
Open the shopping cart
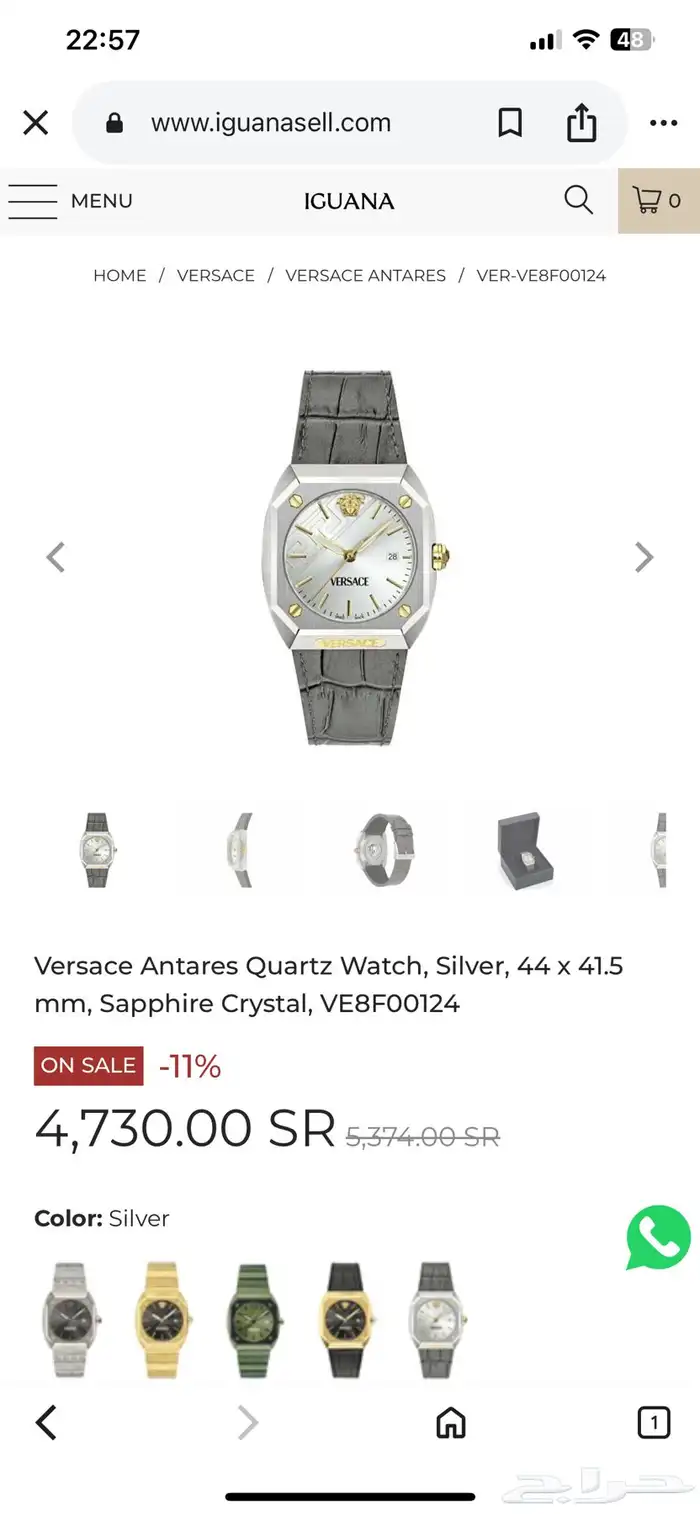(x=658, y=201)
